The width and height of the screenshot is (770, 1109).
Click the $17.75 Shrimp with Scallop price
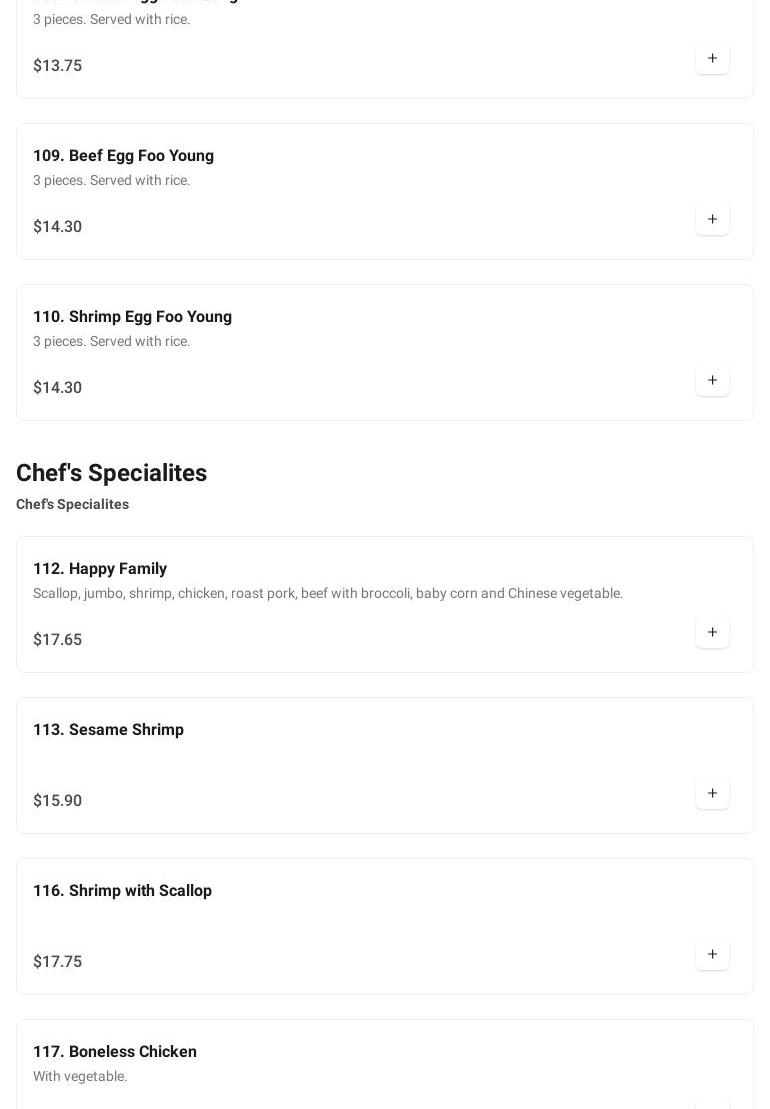coord(57,962)
